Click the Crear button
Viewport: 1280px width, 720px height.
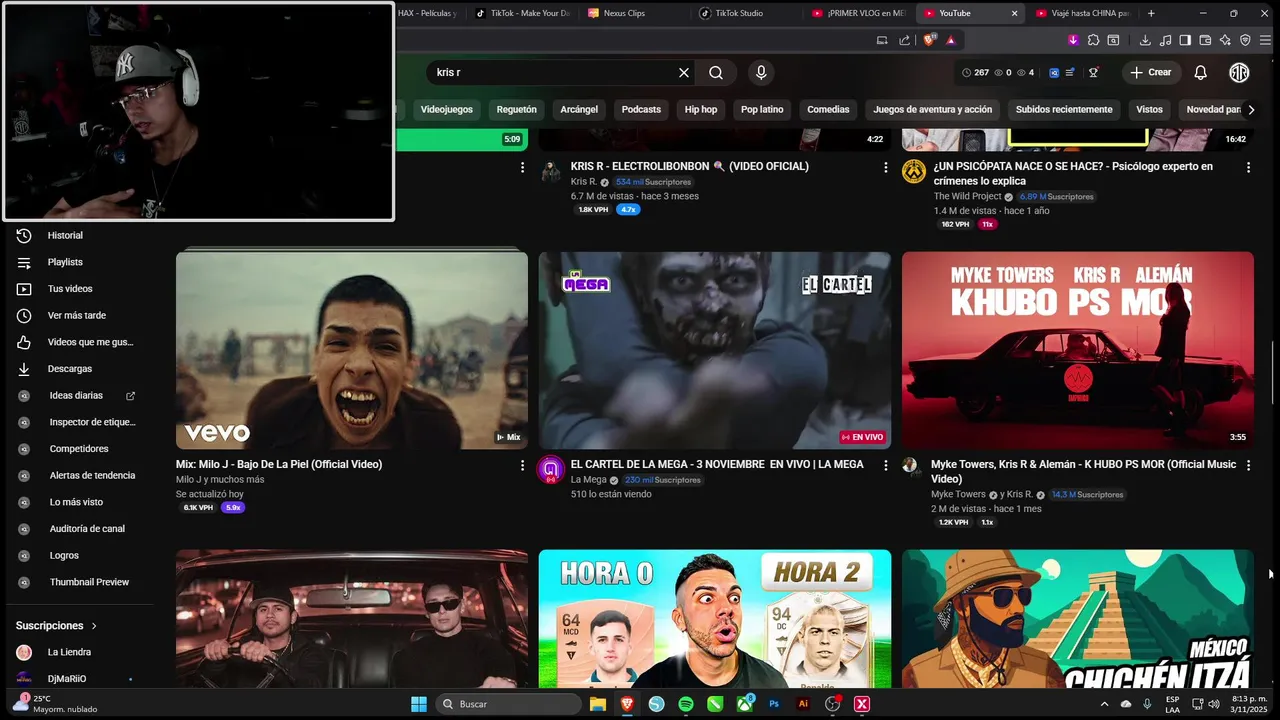(x=1151, y=72)
